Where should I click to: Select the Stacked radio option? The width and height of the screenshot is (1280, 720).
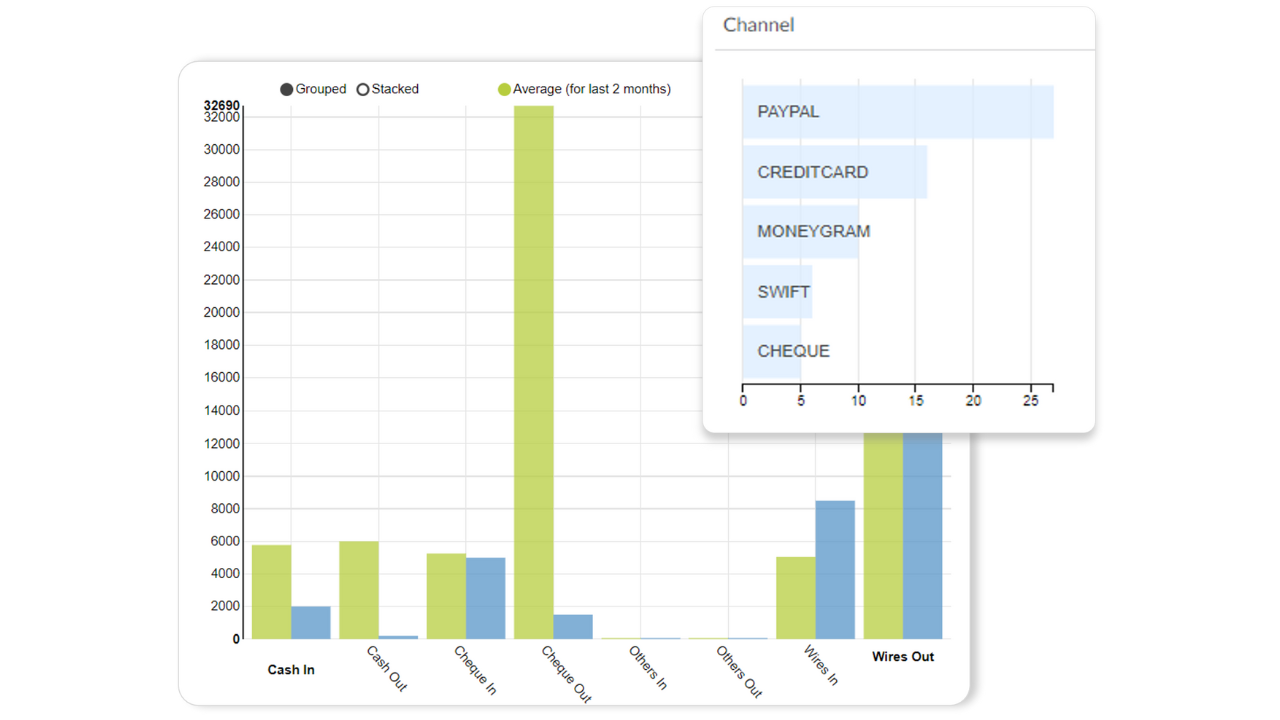tap(388, 89)
